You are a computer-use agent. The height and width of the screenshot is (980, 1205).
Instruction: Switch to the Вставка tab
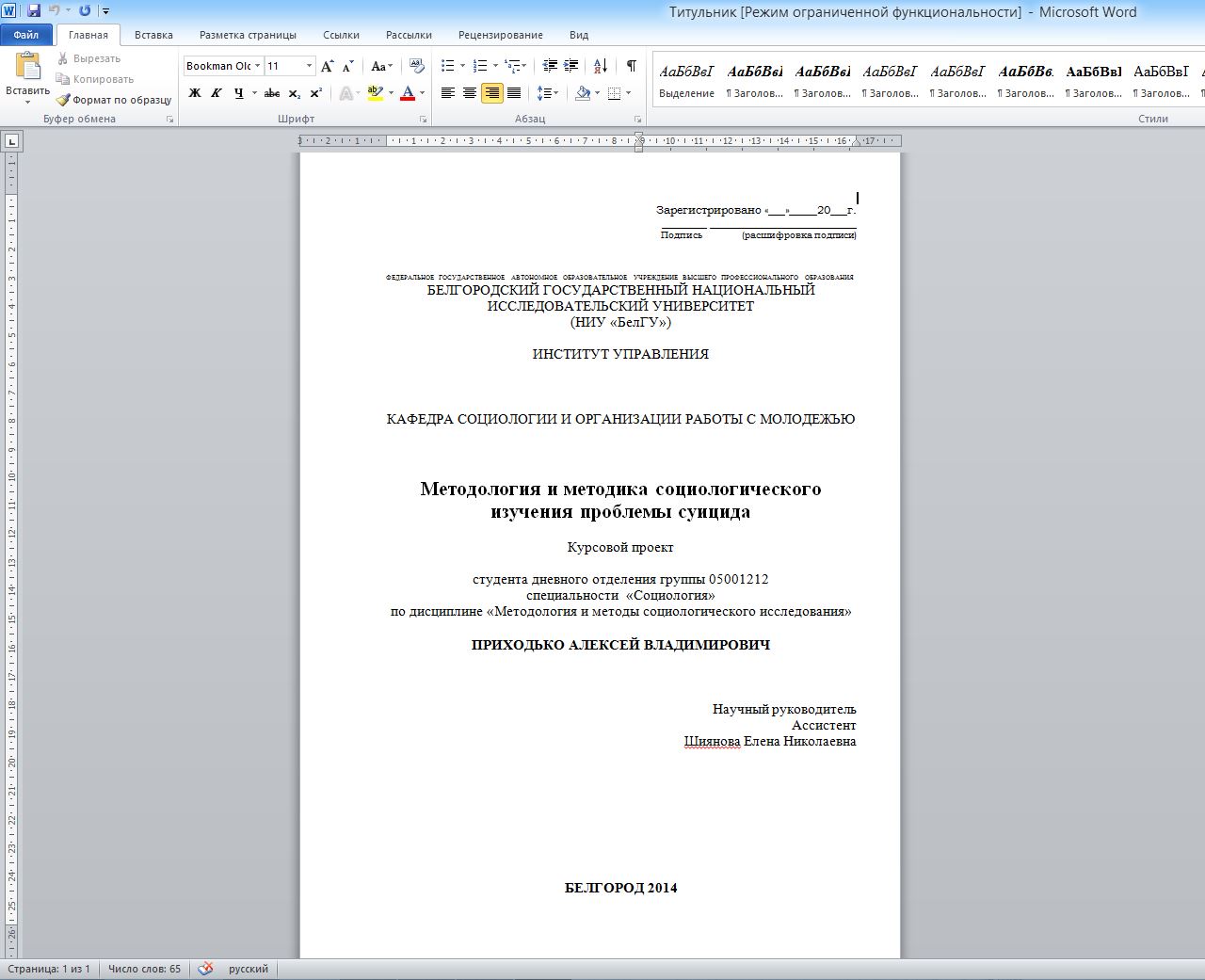click(153, 35)
